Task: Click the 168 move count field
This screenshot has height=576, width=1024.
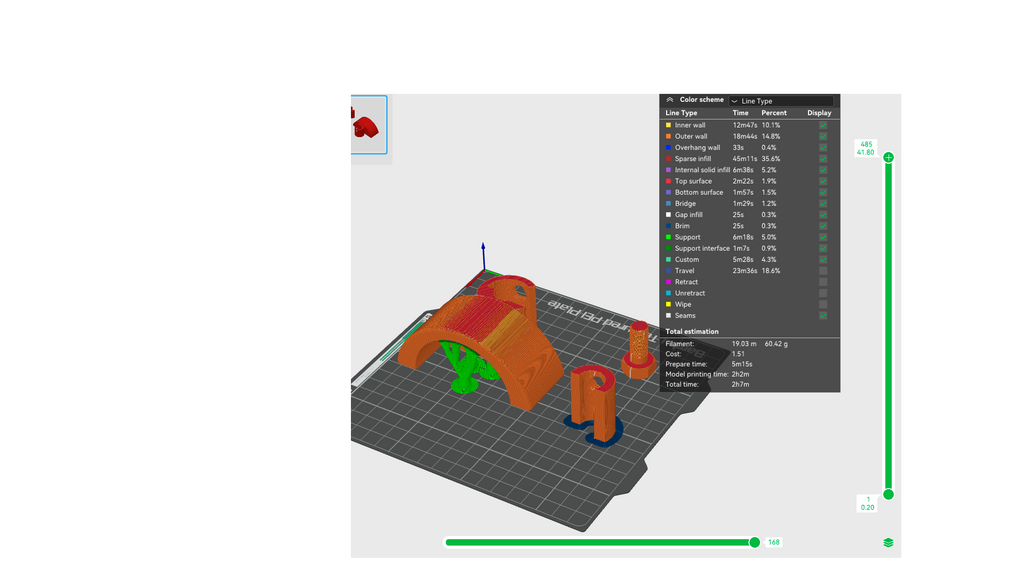Action: click(774, 542)
